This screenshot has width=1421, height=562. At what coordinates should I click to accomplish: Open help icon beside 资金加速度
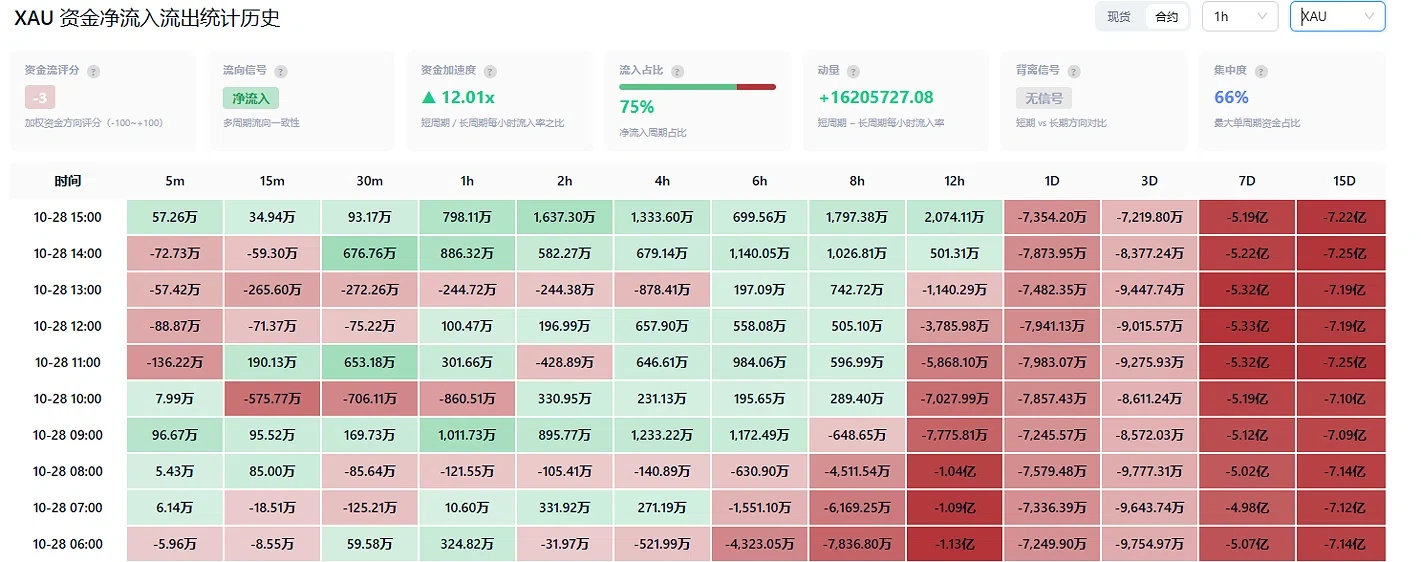coord(491,71)
